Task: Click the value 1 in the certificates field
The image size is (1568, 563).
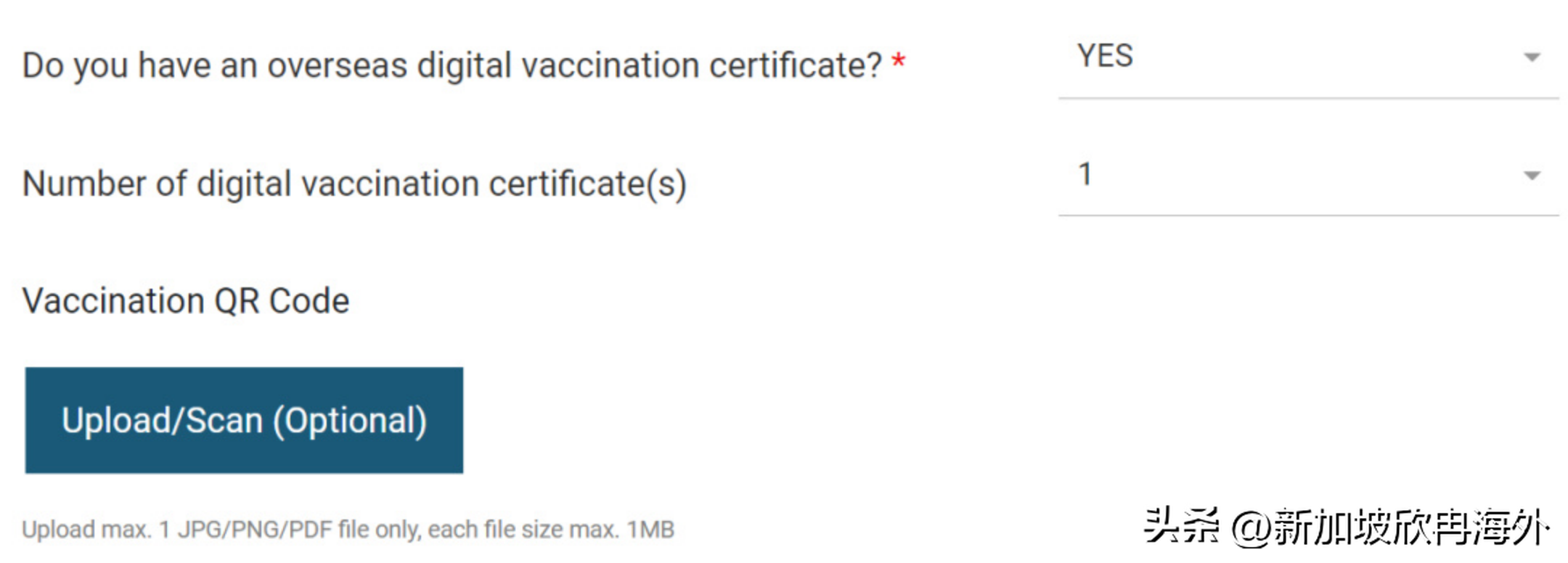Action: (1085, 174)
